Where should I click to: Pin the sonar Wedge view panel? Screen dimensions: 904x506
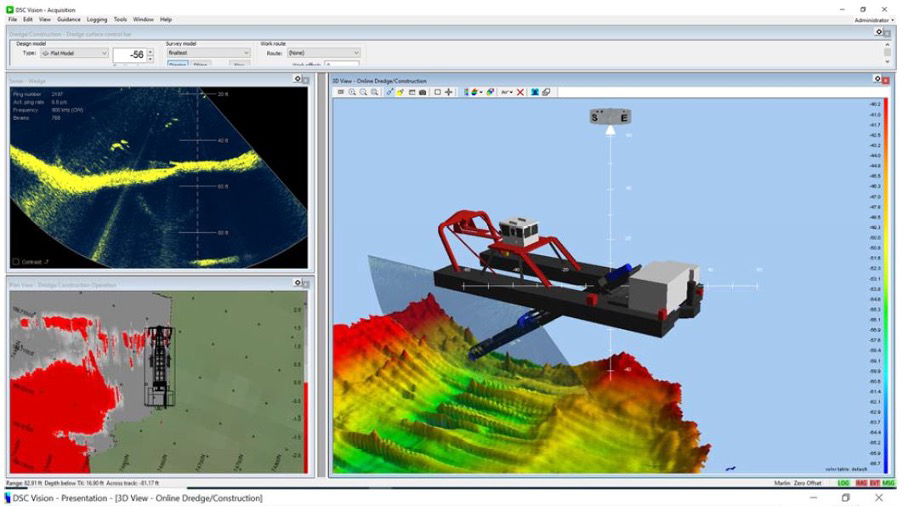click(297, 79)
